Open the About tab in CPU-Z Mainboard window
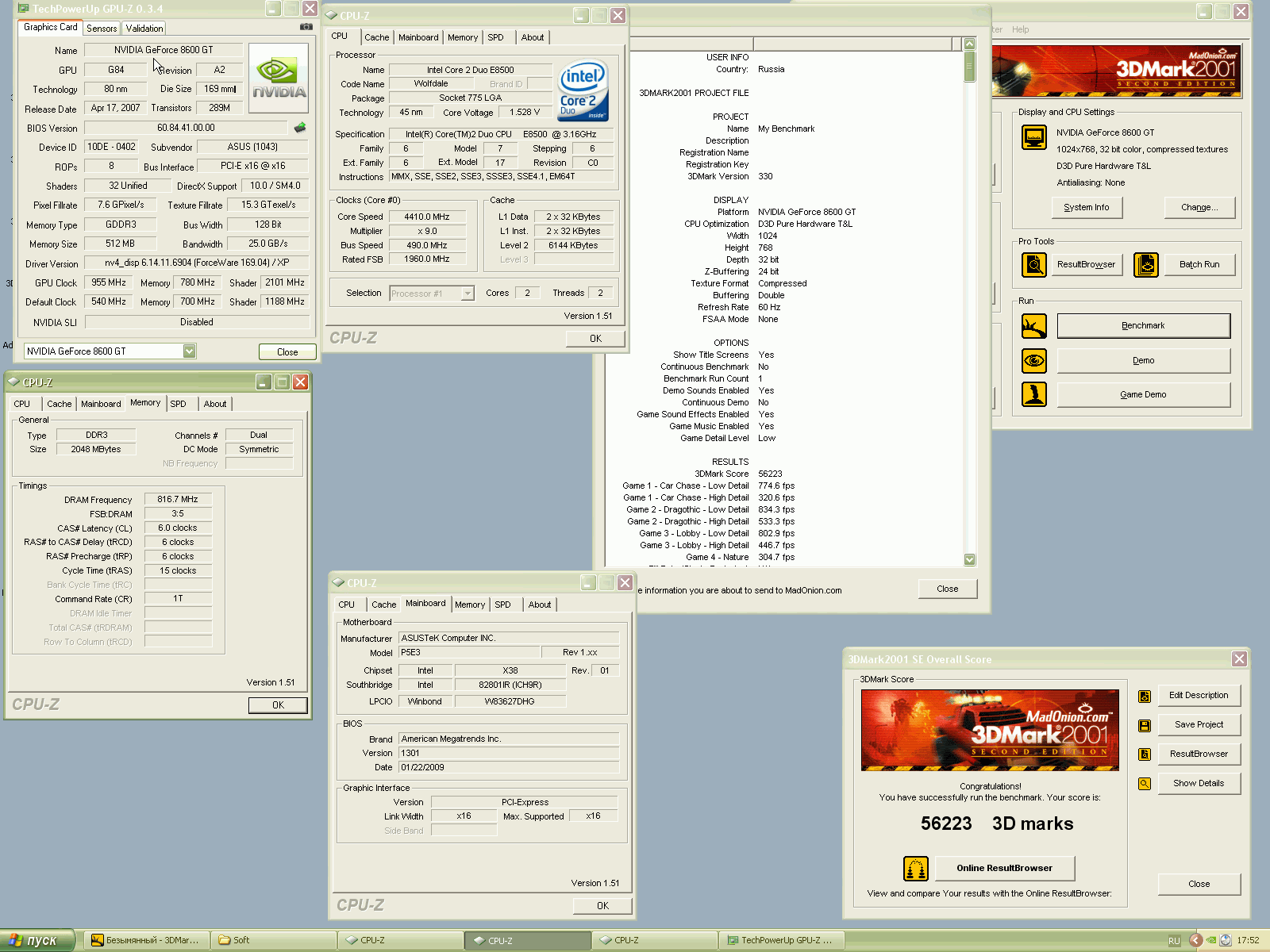This screenshot has width=1270, height=952. 540,605
